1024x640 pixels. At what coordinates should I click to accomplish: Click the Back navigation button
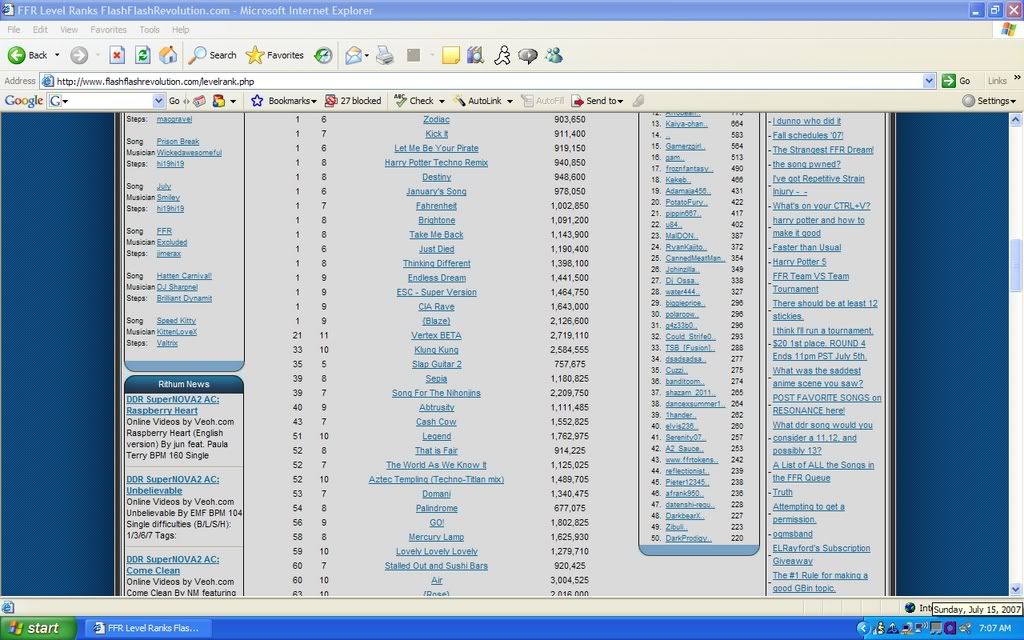28,55
